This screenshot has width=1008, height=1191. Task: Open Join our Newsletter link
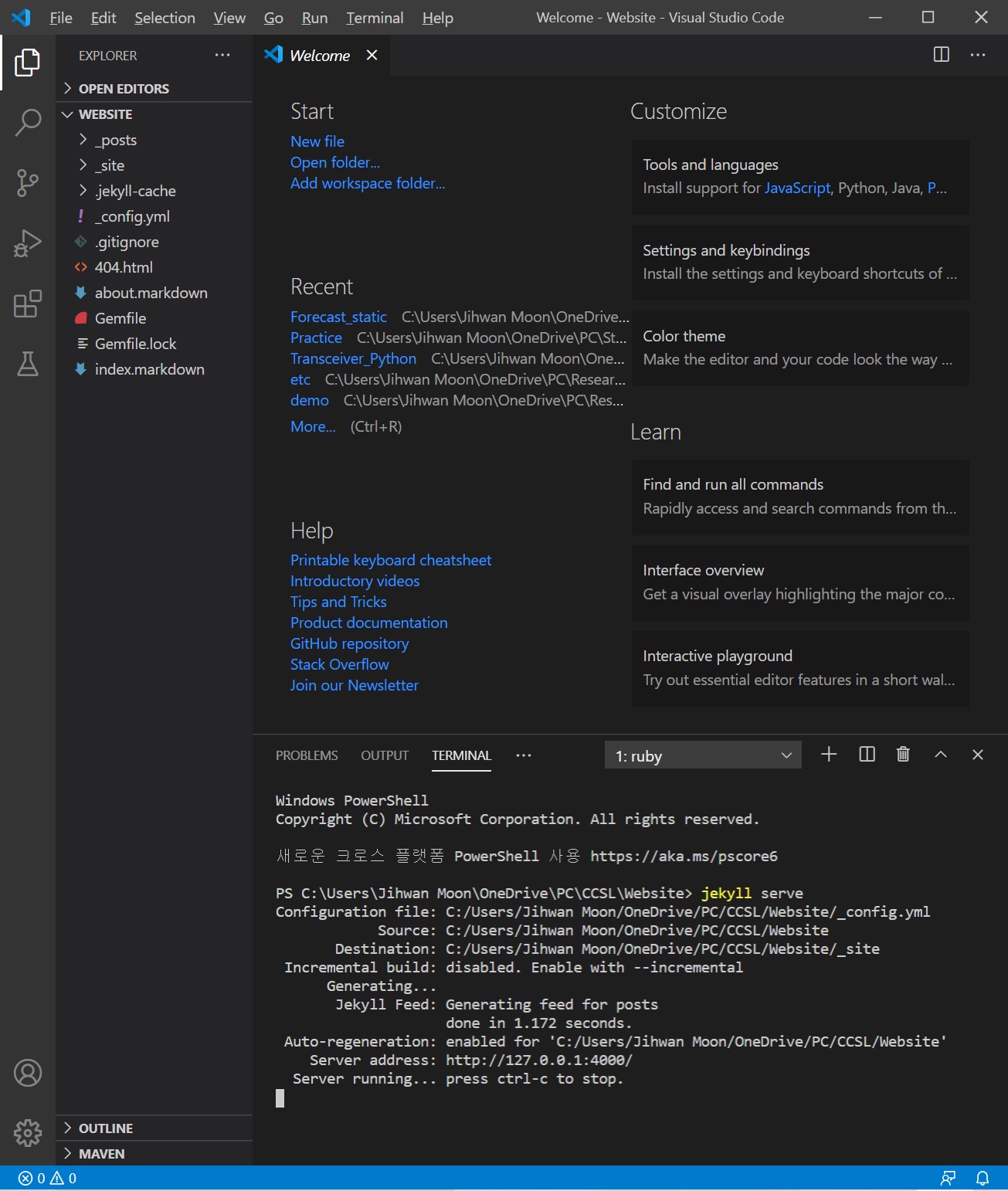click(355, 685)
